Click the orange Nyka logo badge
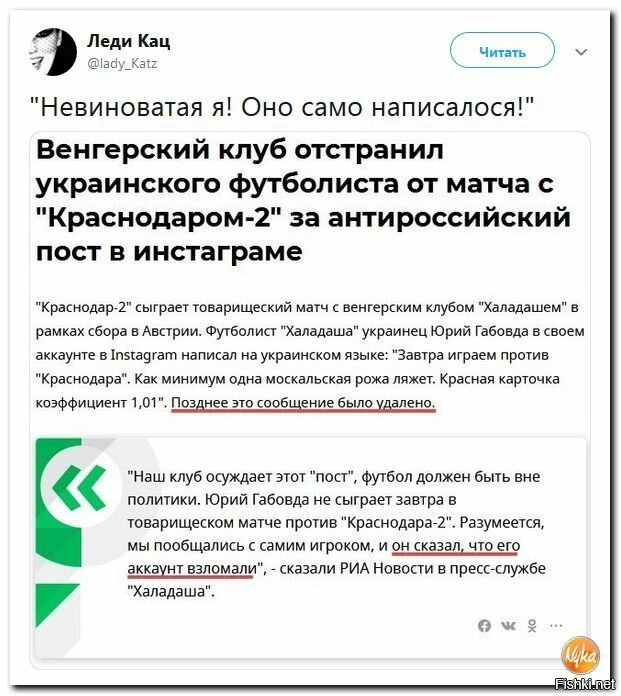Viewport: 621px width, 696px height. pos(581,655)
